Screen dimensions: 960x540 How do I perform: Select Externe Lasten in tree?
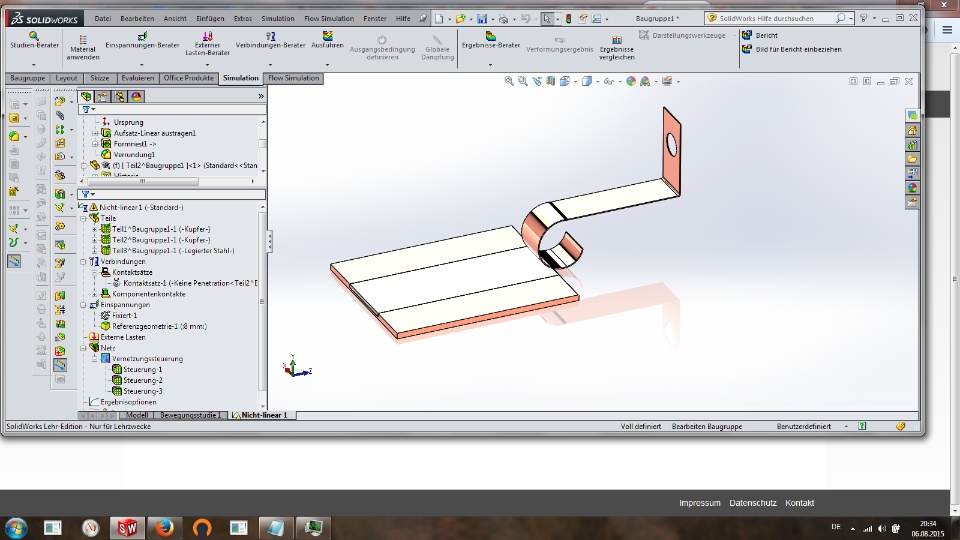[117, 337]
